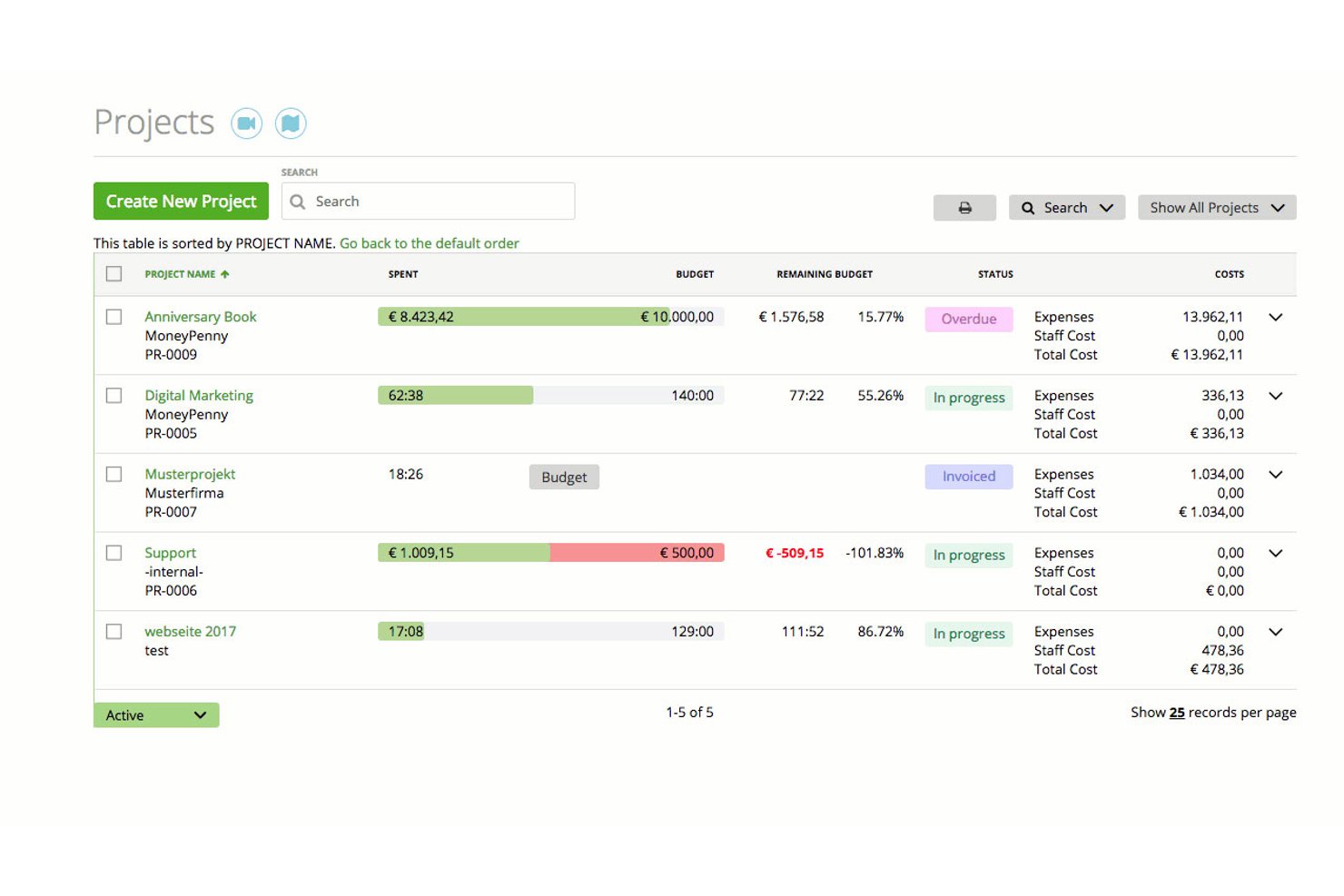
Task: Expand the Anniversary Book row chevron
Action: click(x=1276, y=317)
